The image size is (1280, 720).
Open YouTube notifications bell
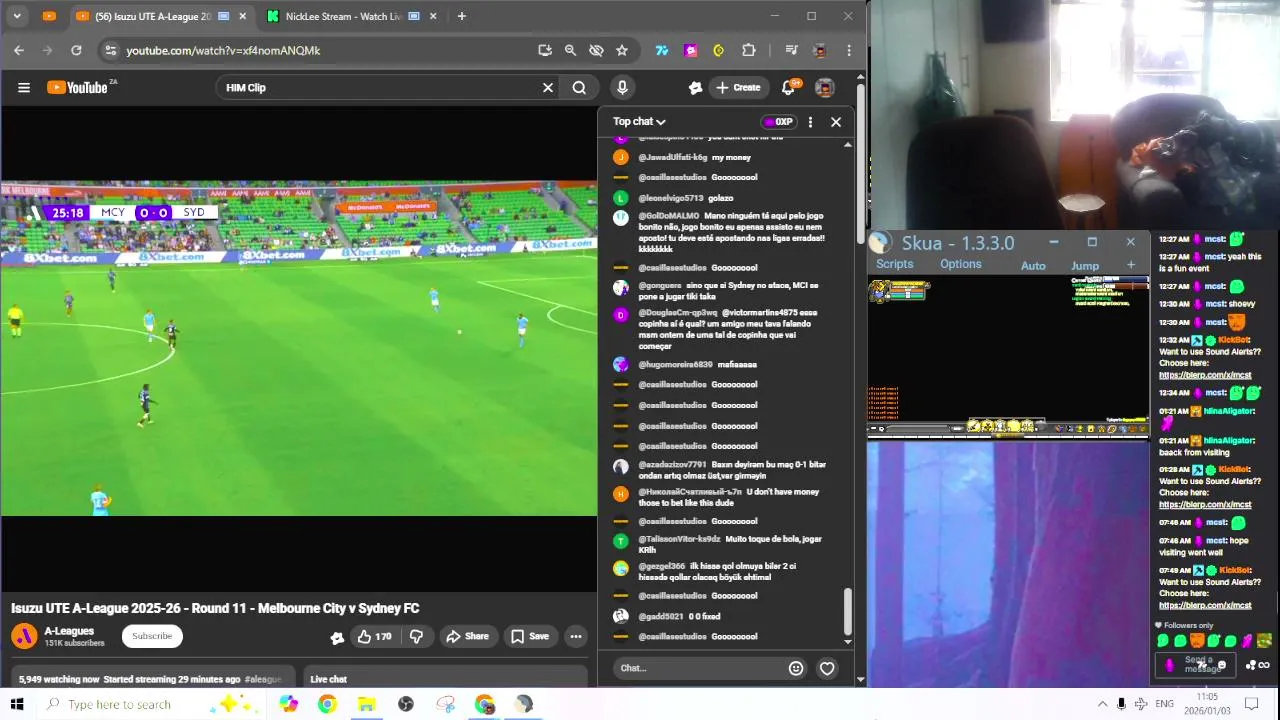tap(788, 88)
